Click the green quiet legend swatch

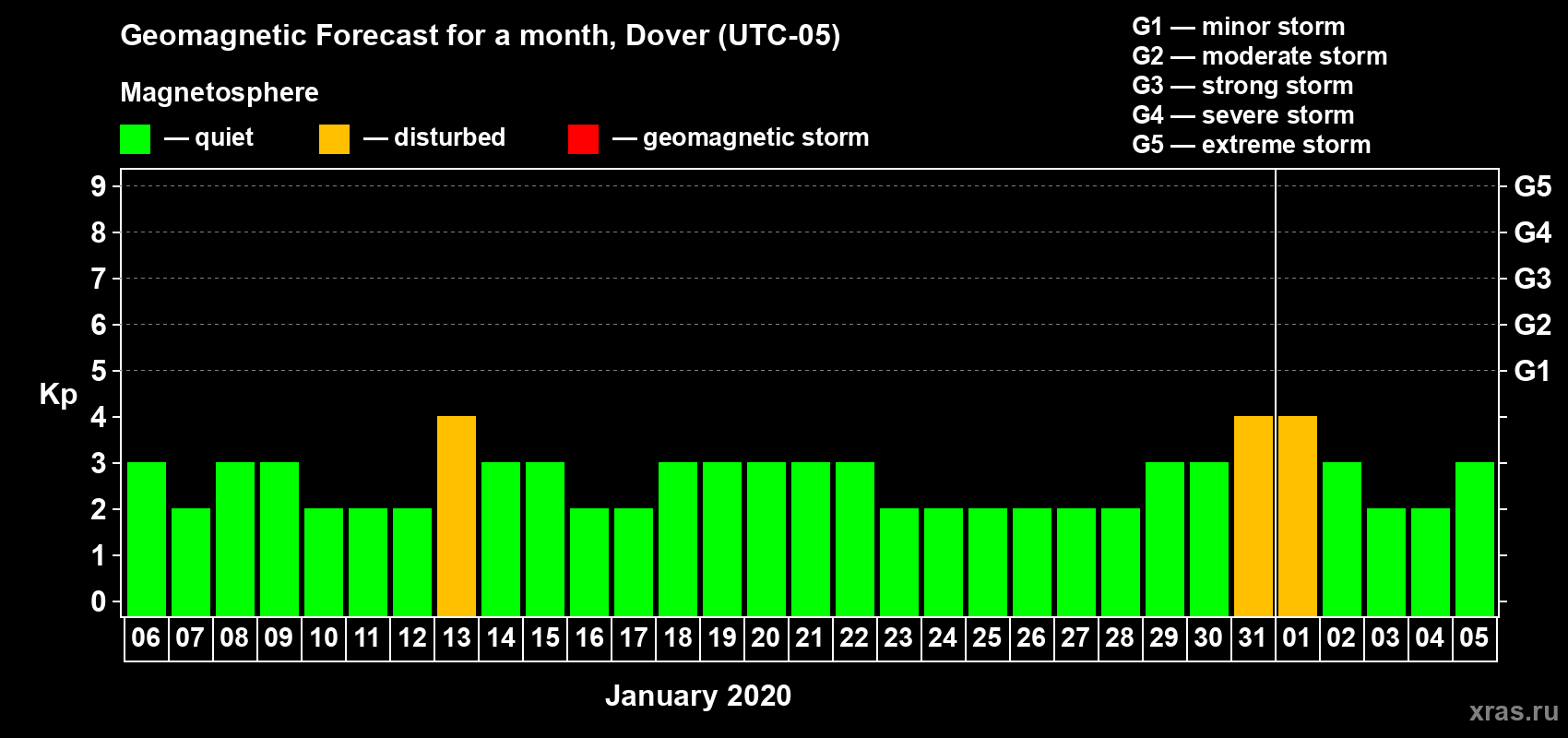pos(135,139)
